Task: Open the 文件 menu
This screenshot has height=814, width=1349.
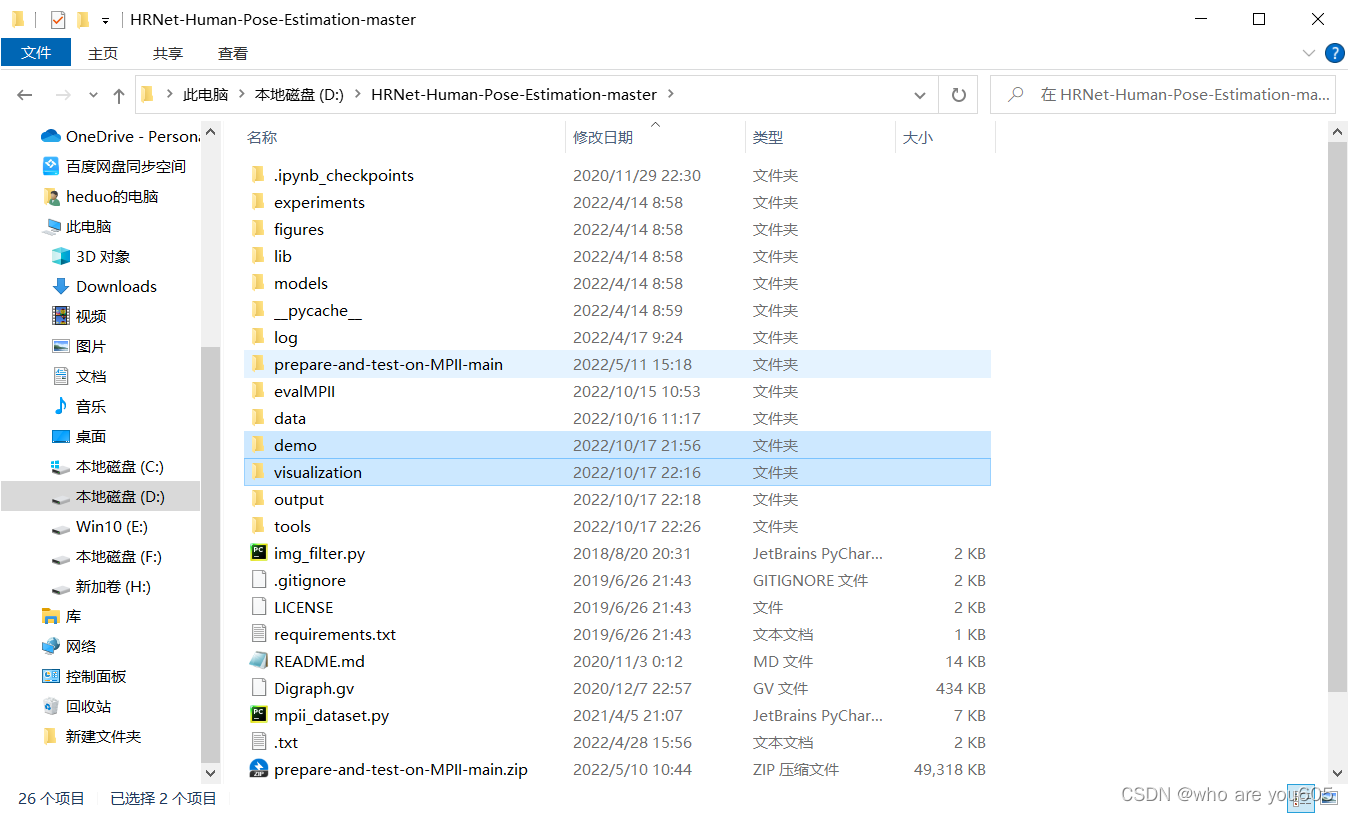Action: point(36,52)
